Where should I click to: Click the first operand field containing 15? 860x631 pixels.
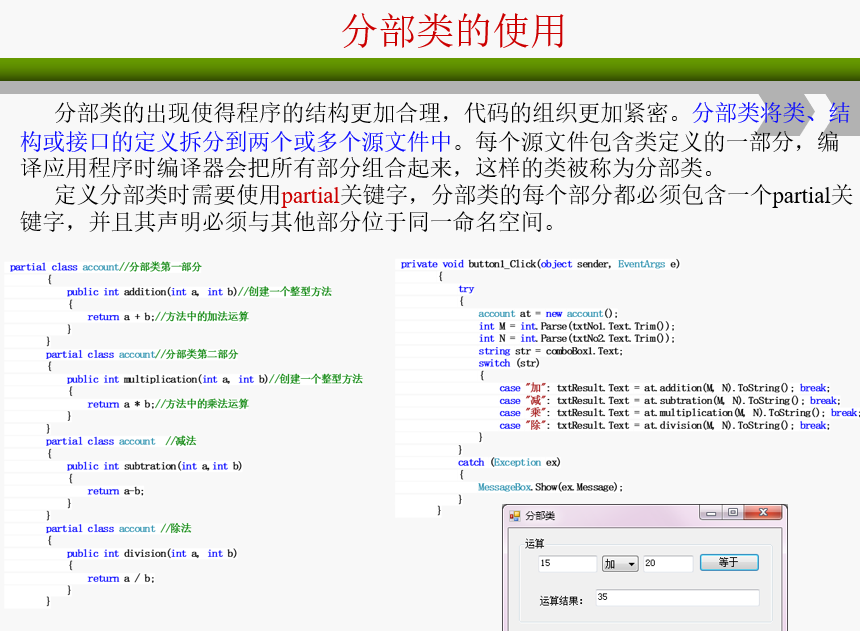(567, 564)
